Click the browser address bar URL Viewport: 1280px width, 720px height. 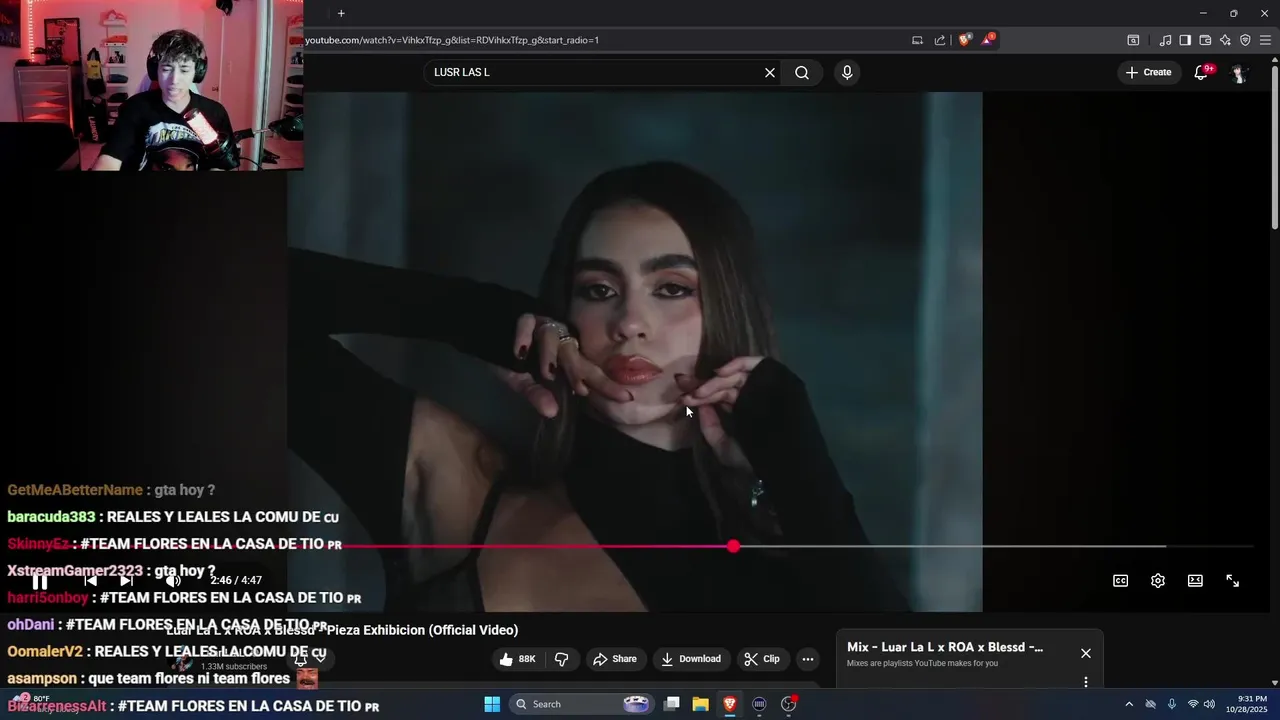point(452,40)
